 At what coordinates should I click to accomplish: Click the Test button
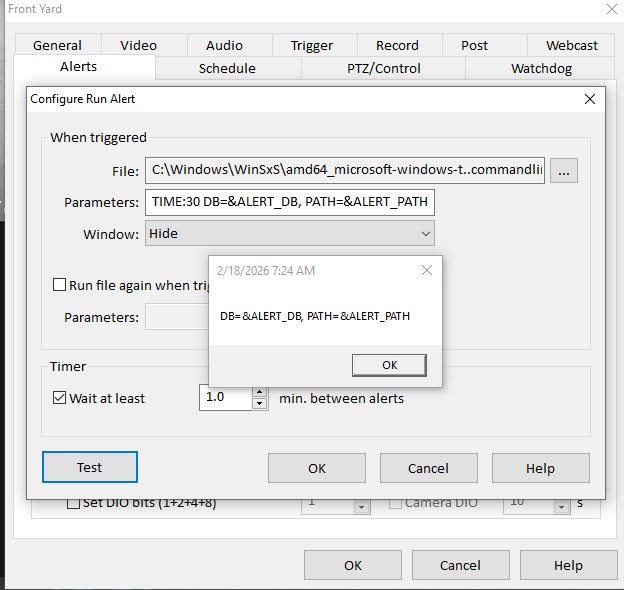point(90,467)
